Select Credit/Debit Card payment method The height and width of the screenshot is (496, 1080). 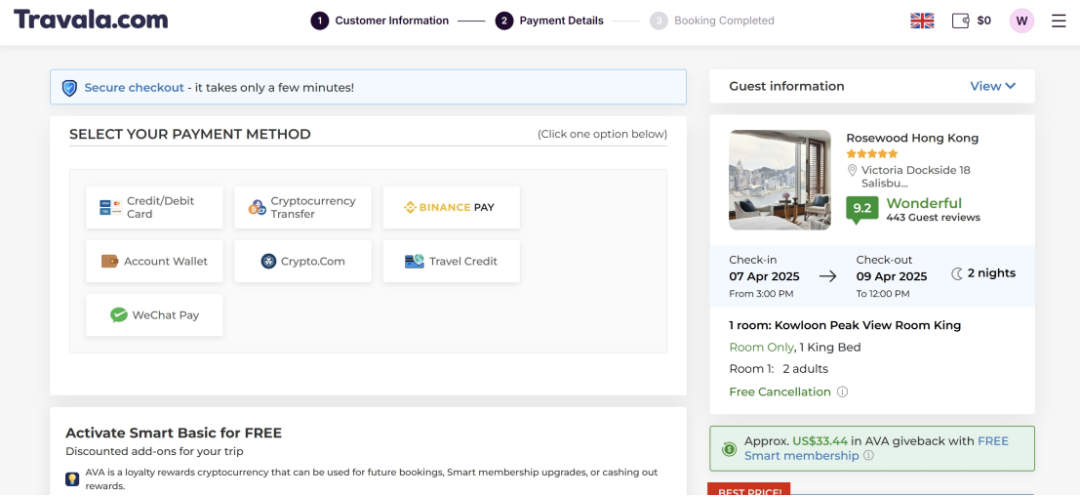(x=154, y=207)
